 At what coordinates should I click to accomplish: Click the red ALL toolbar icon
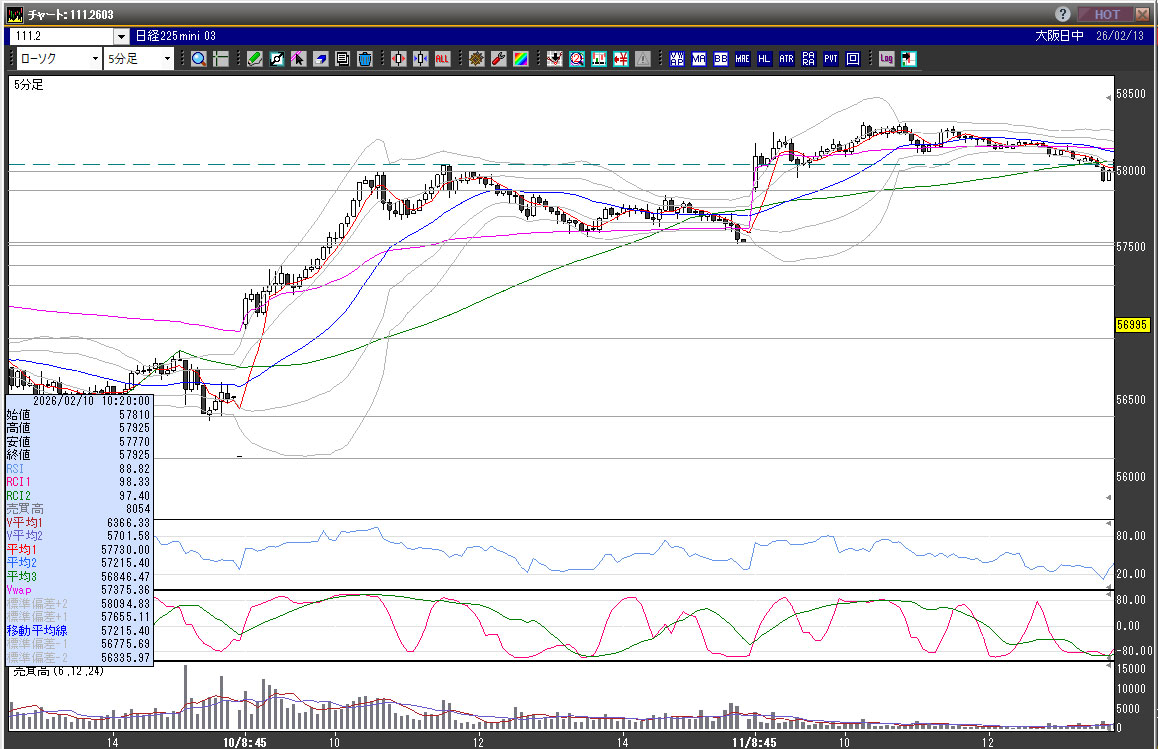[x=442, y=59]
